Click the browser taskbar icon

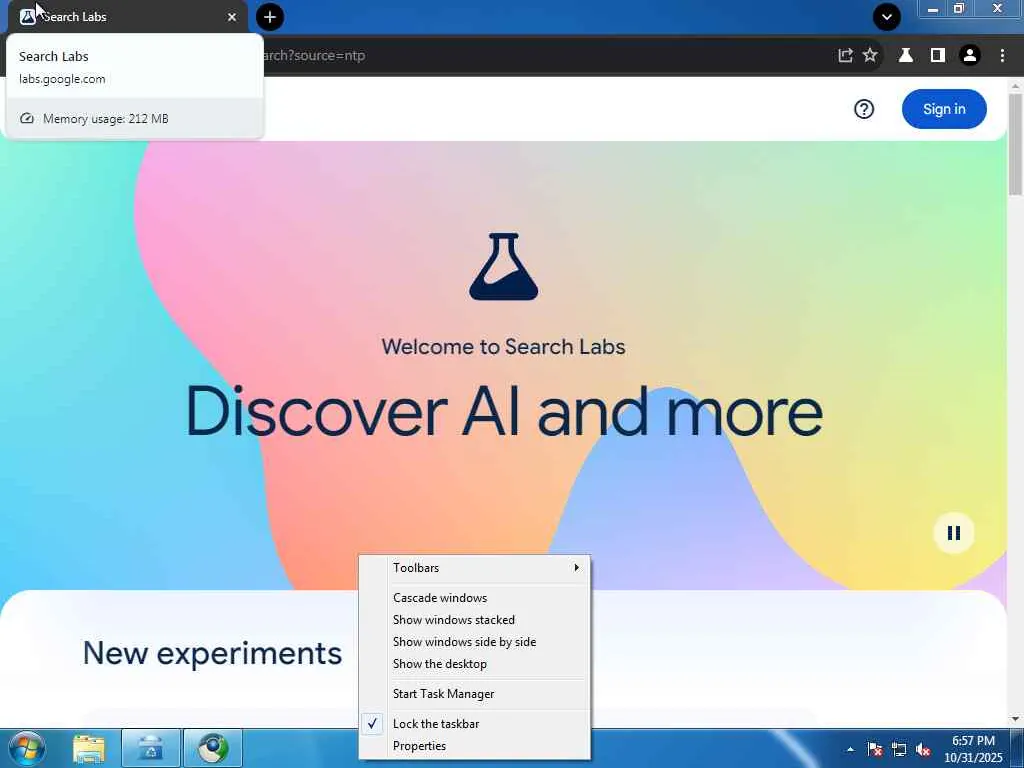pyautogui.click(x=213, y=749)
